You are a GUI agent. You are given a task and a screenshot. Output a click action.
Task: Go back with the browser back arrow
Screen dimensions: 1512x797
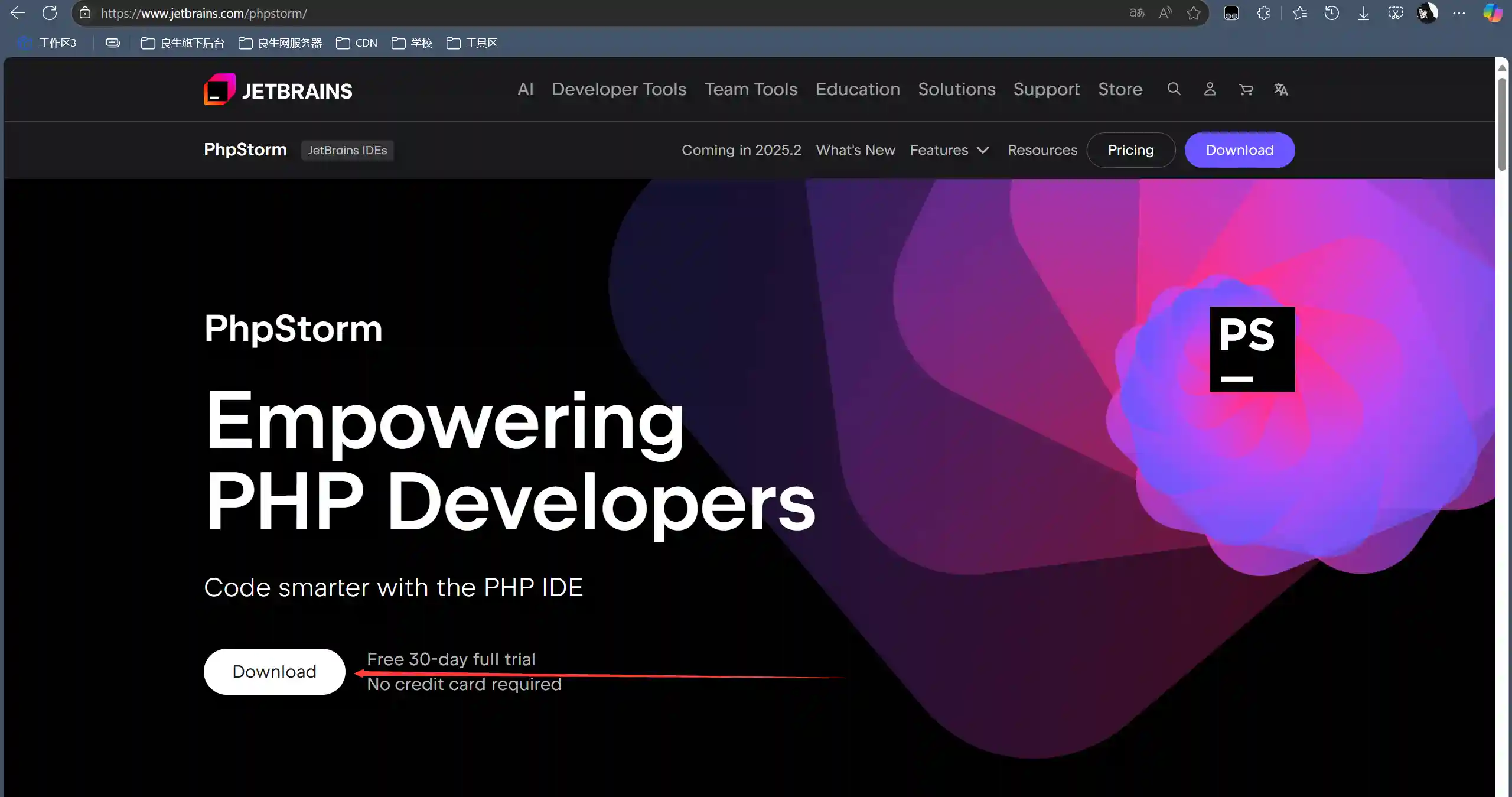pos(18,12)
